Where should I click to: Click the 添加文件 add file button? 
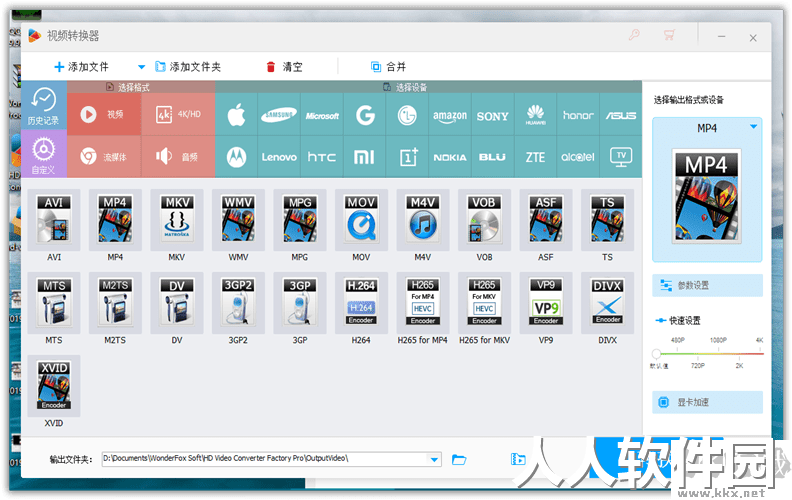pyautogui.click(x=81, y=67)
